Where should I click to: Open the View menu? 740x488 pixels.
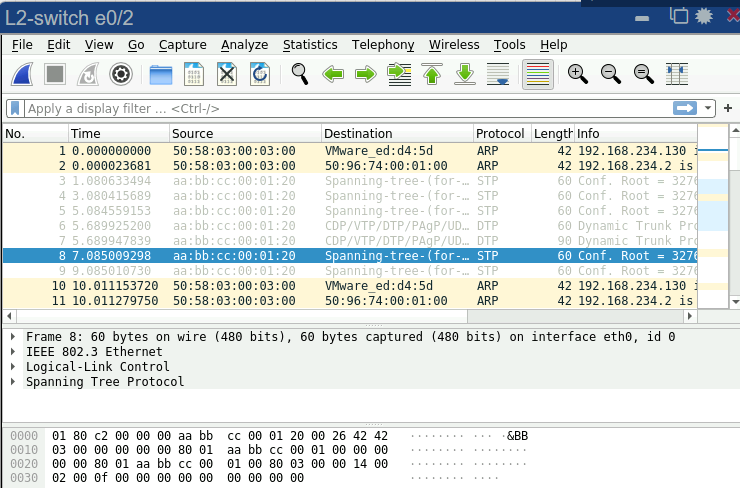[x=99, y=45]
